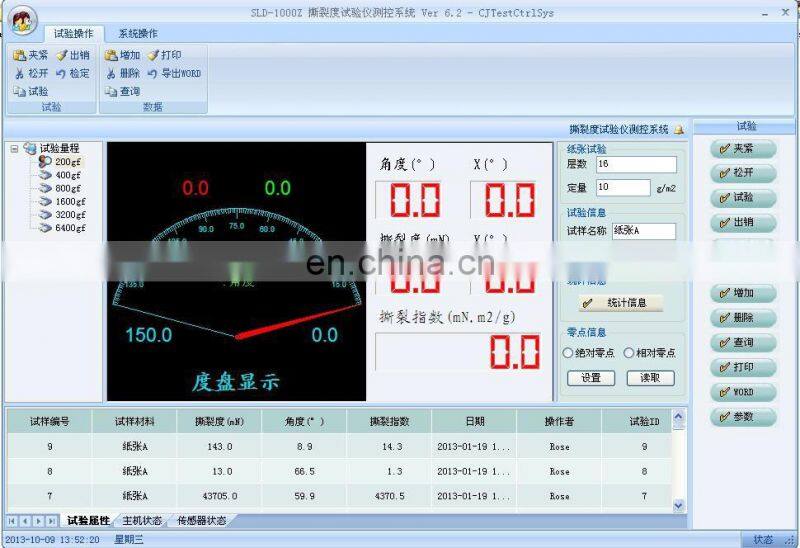Open the 传感器状态 bottom tab
The image size is (800, 548).
(201, 520)
